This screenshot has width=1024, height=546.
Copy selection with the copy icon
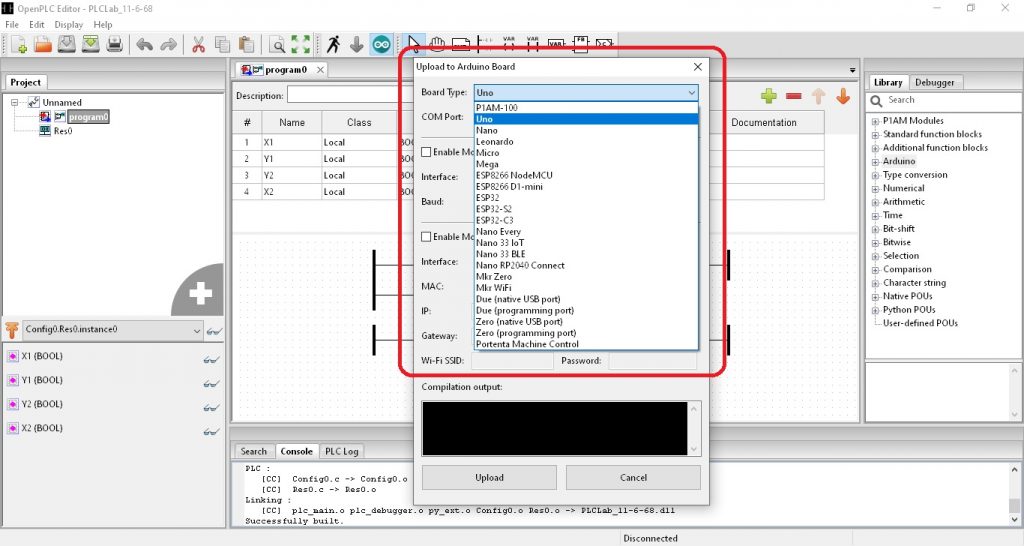pos(223,44)
